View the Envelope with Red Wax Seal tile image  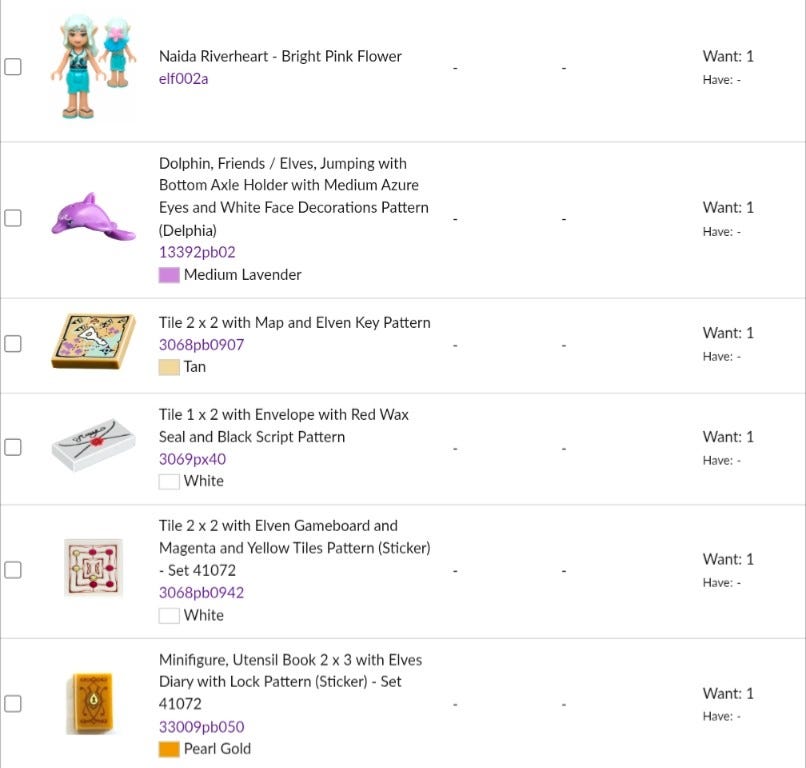[x=93, y=446]
